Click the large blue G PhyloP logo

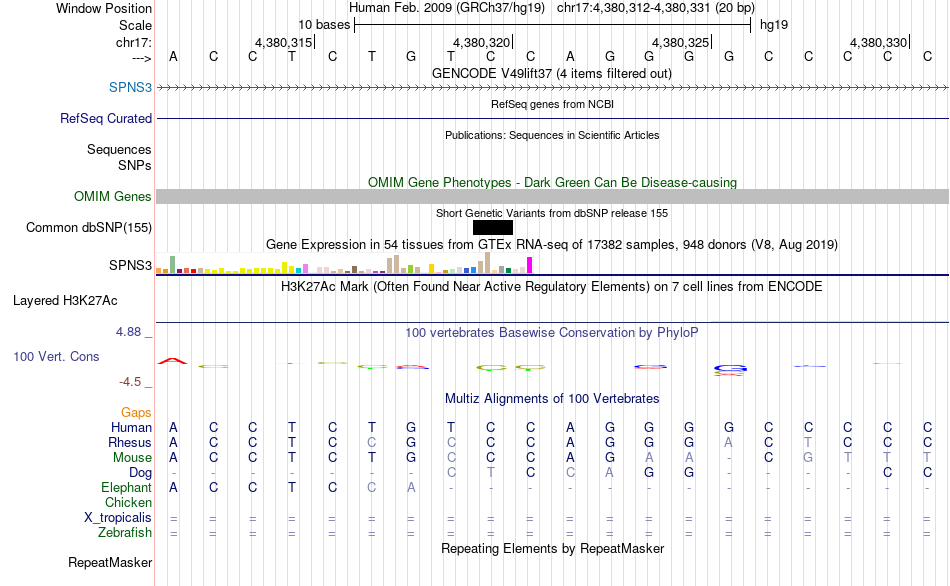729,368
